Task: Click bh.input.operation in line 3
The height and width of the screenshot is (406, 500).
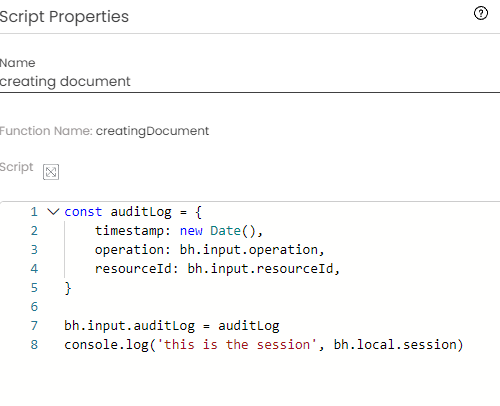Action: 249,250
